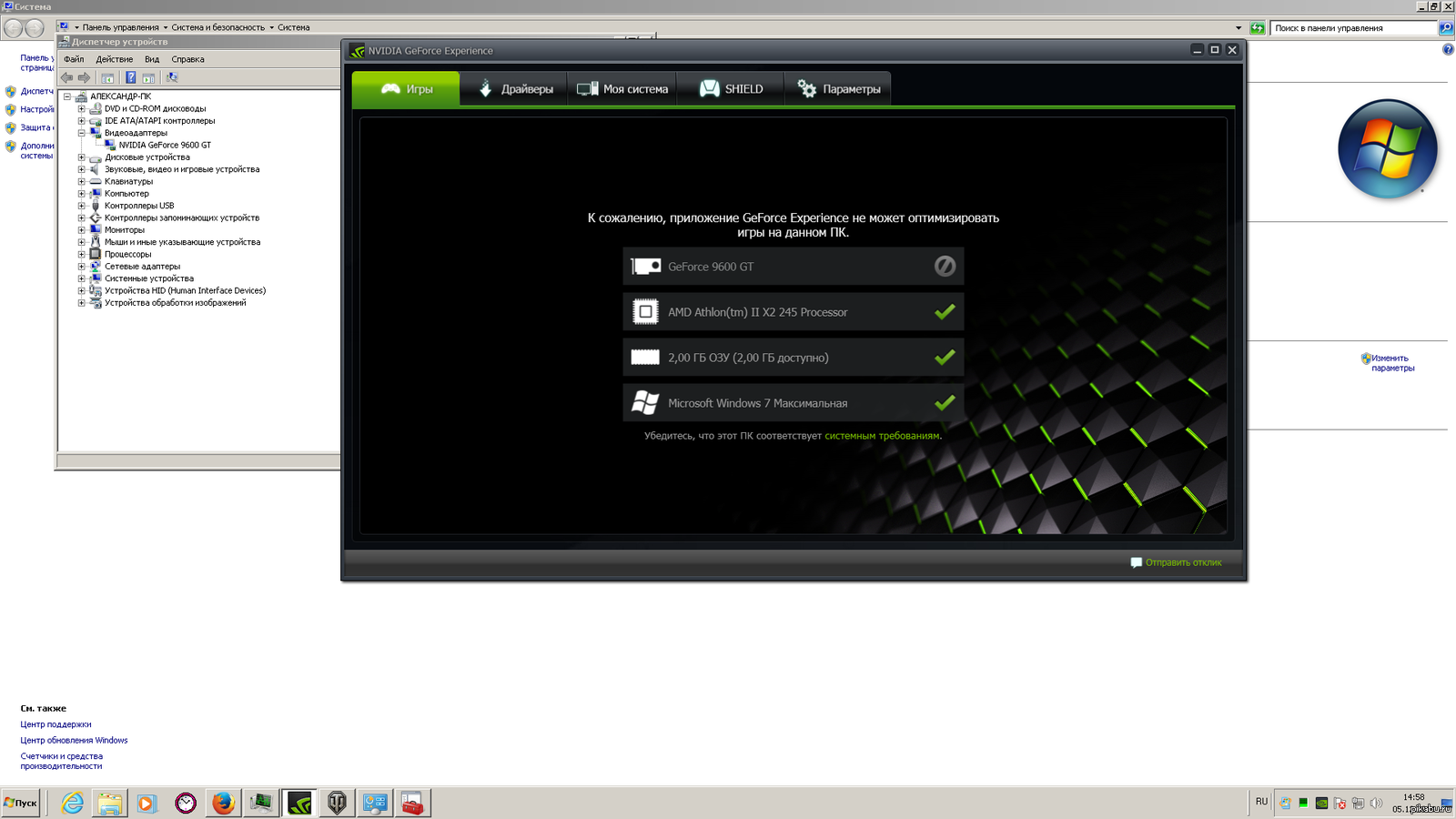Click the scan for hardware changes toolbar icon
Viewport: 1456px width, 819px height.
click(172, 78)
